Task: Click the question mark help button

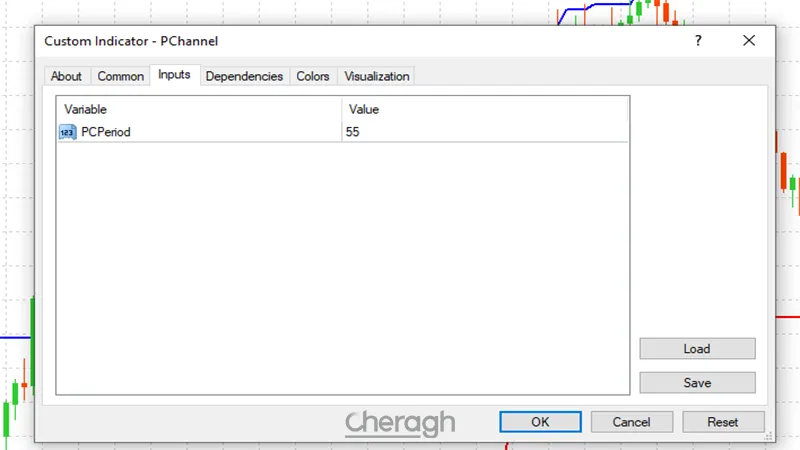Action: click(x=698, y=41)
